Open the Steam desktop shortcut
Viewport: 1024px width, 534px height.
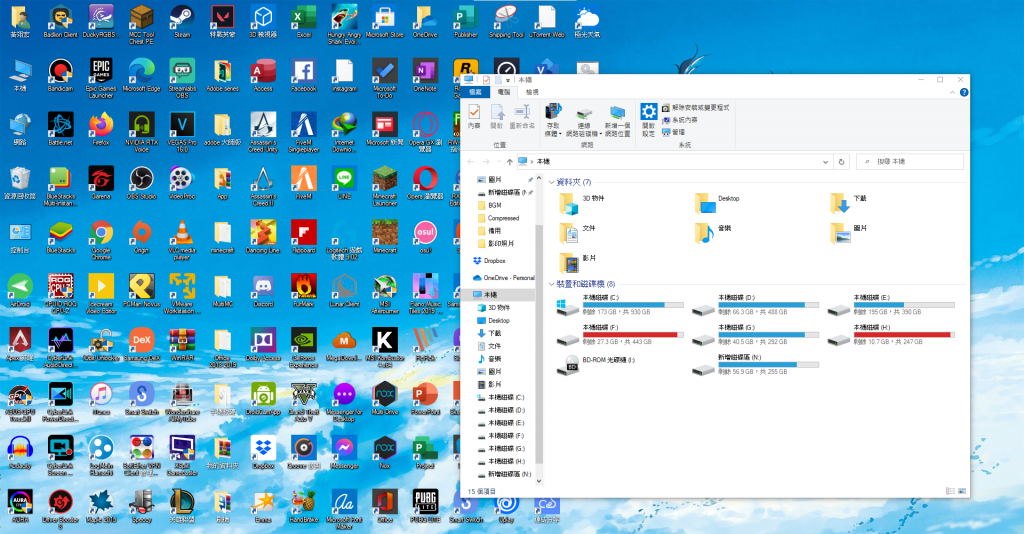(182, 22)
